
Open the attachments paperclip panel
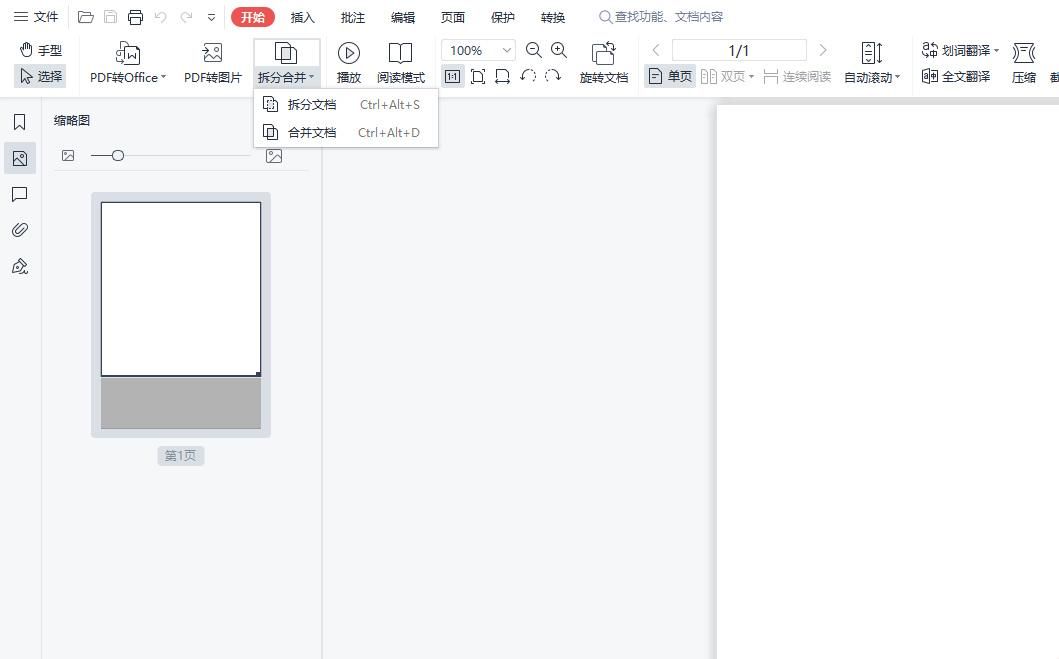point(20,230)
